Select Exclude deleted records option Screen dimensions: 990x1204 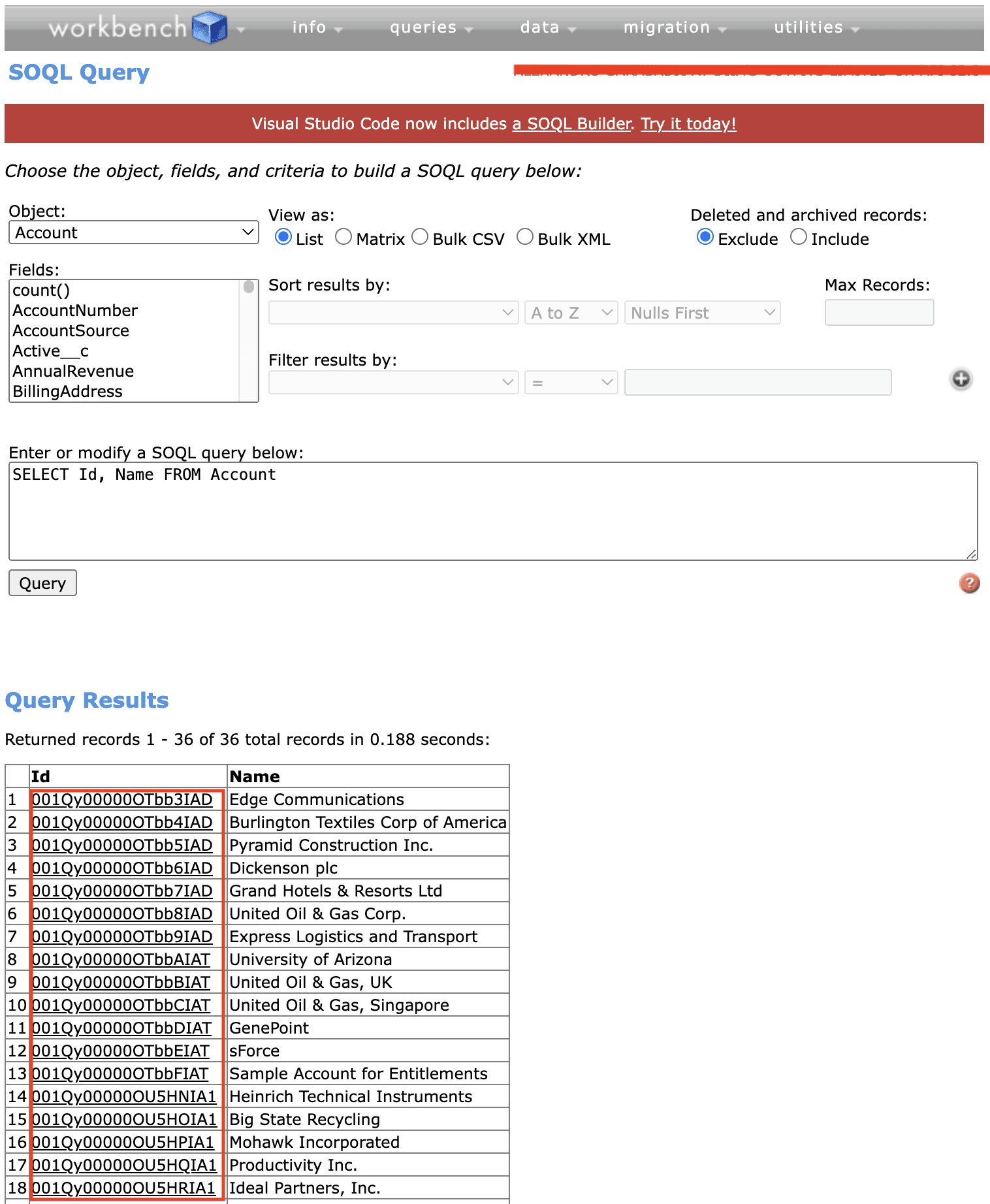tap(705, 237)
